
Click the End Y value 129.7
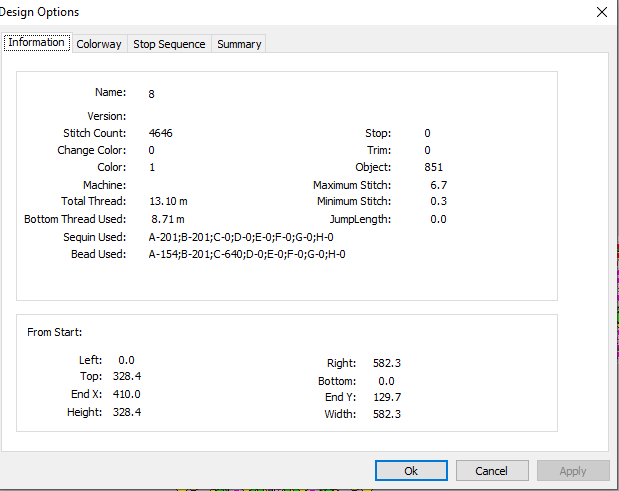point(387,397)
